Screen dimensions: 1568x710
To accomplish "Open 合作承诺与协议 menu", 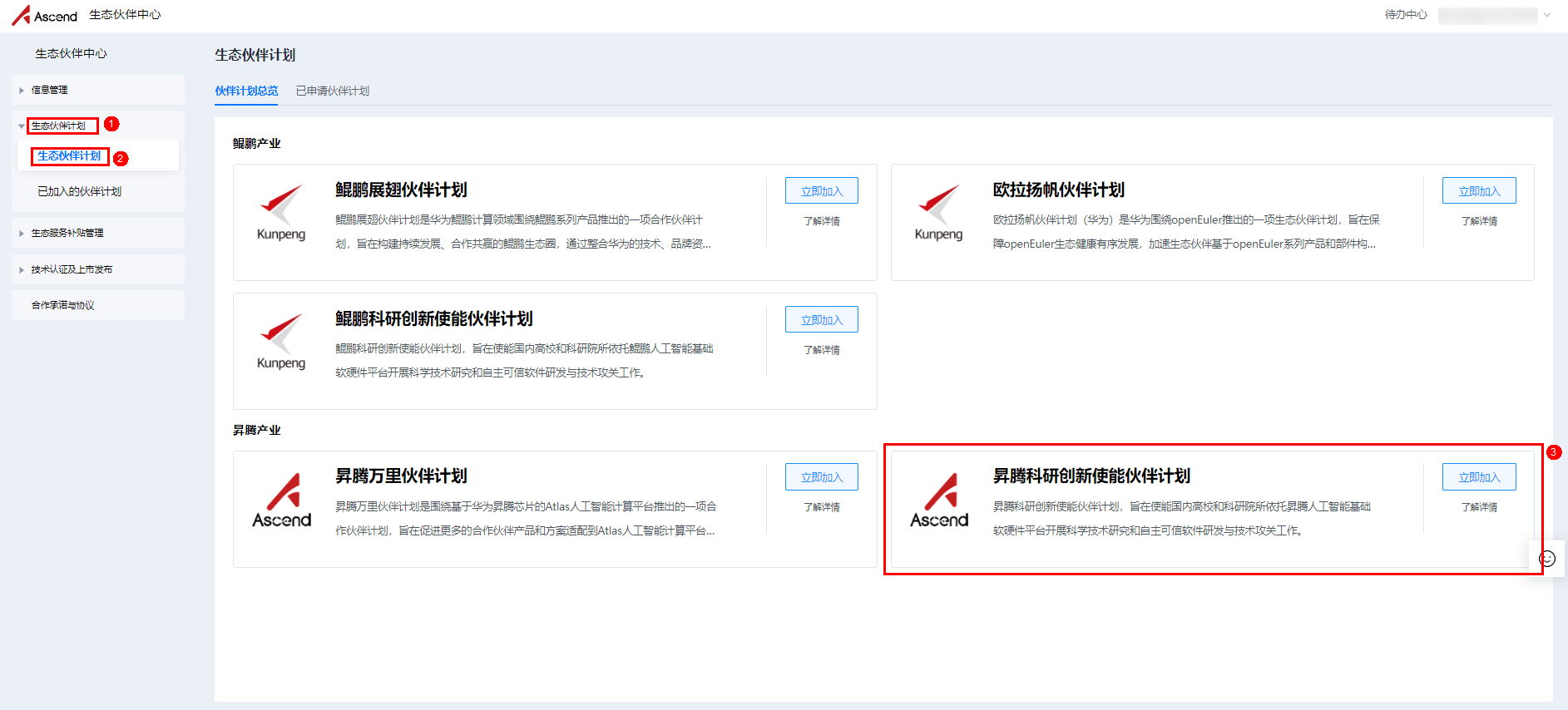I will pyautogui.click(x=98, y=305).
